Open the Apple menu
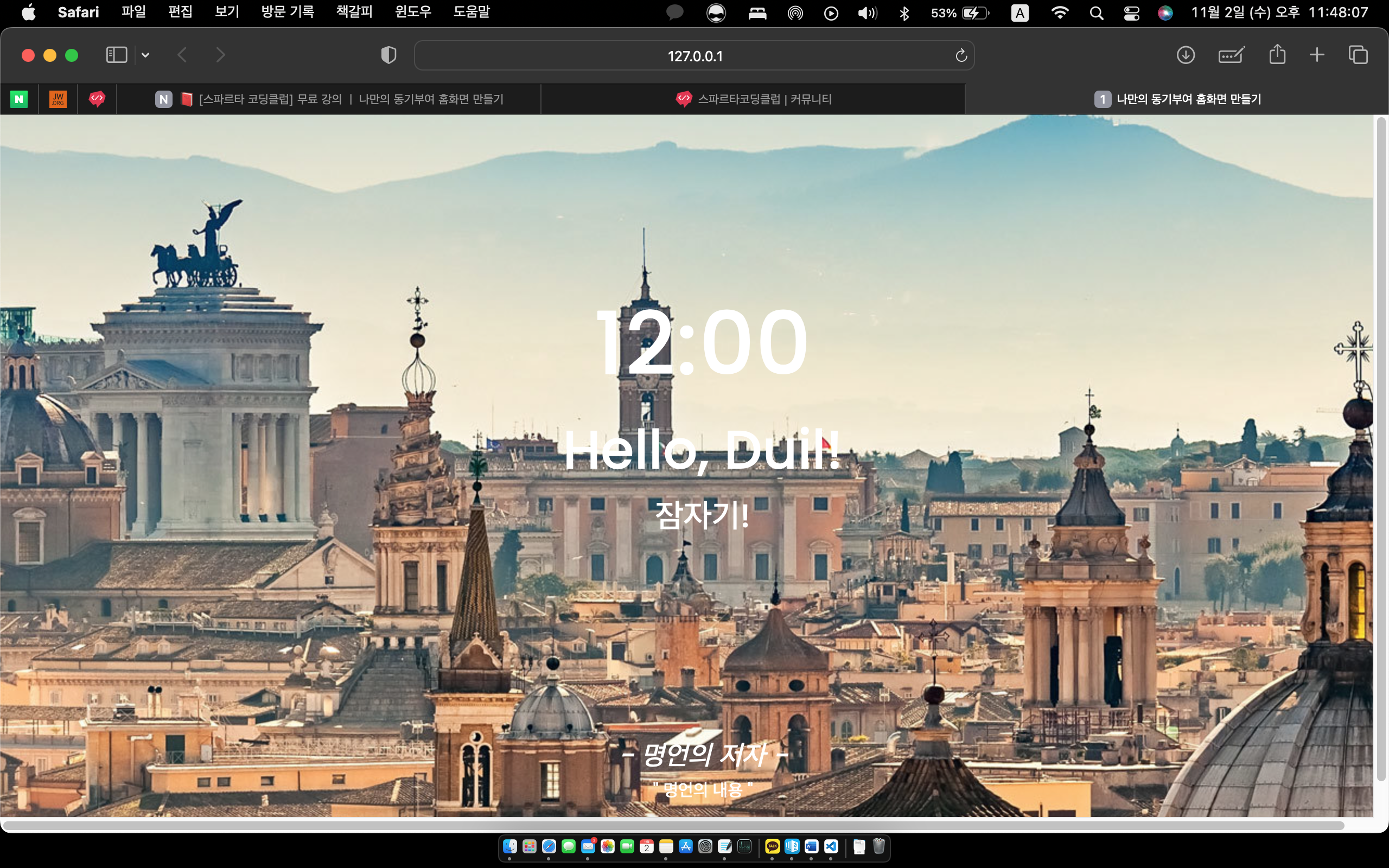 [28, 12]
